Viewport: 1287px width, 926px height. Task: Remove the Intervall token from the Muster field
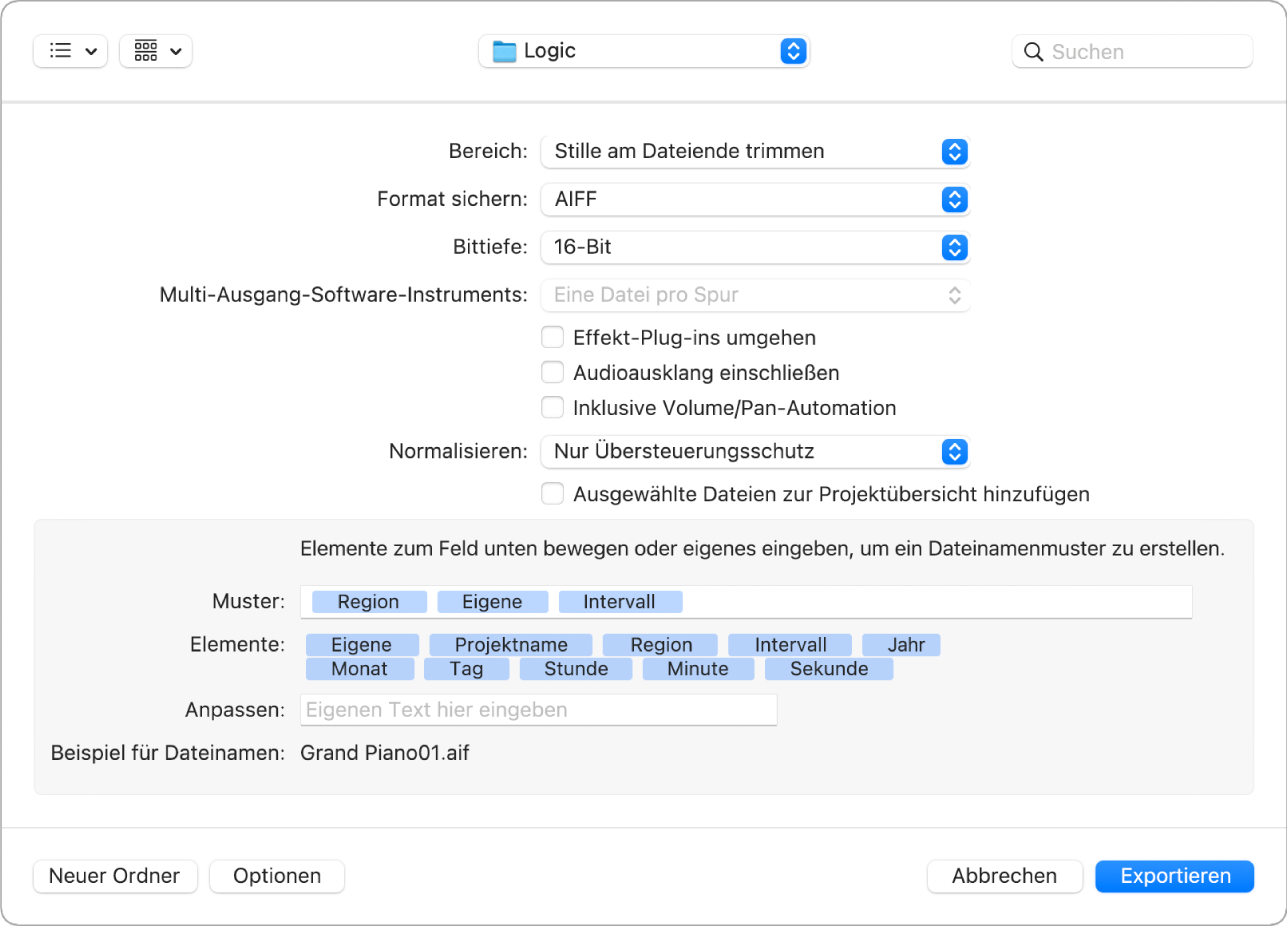(x=620, y=601)
